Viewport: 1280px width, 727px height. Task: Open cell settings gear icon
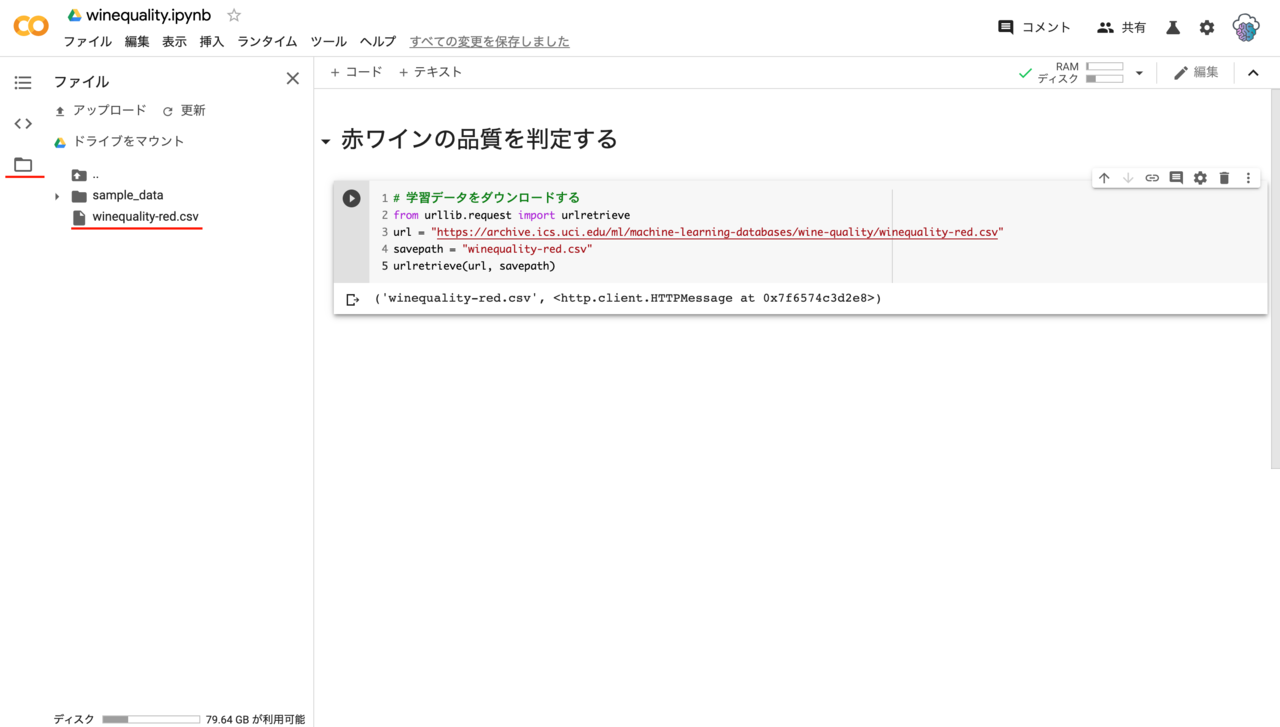(1200, 178)
